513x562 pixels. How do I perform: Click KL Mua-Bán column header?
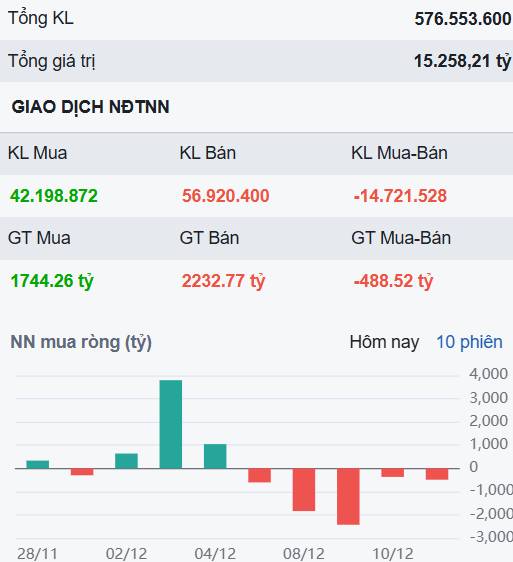point(399,153)
